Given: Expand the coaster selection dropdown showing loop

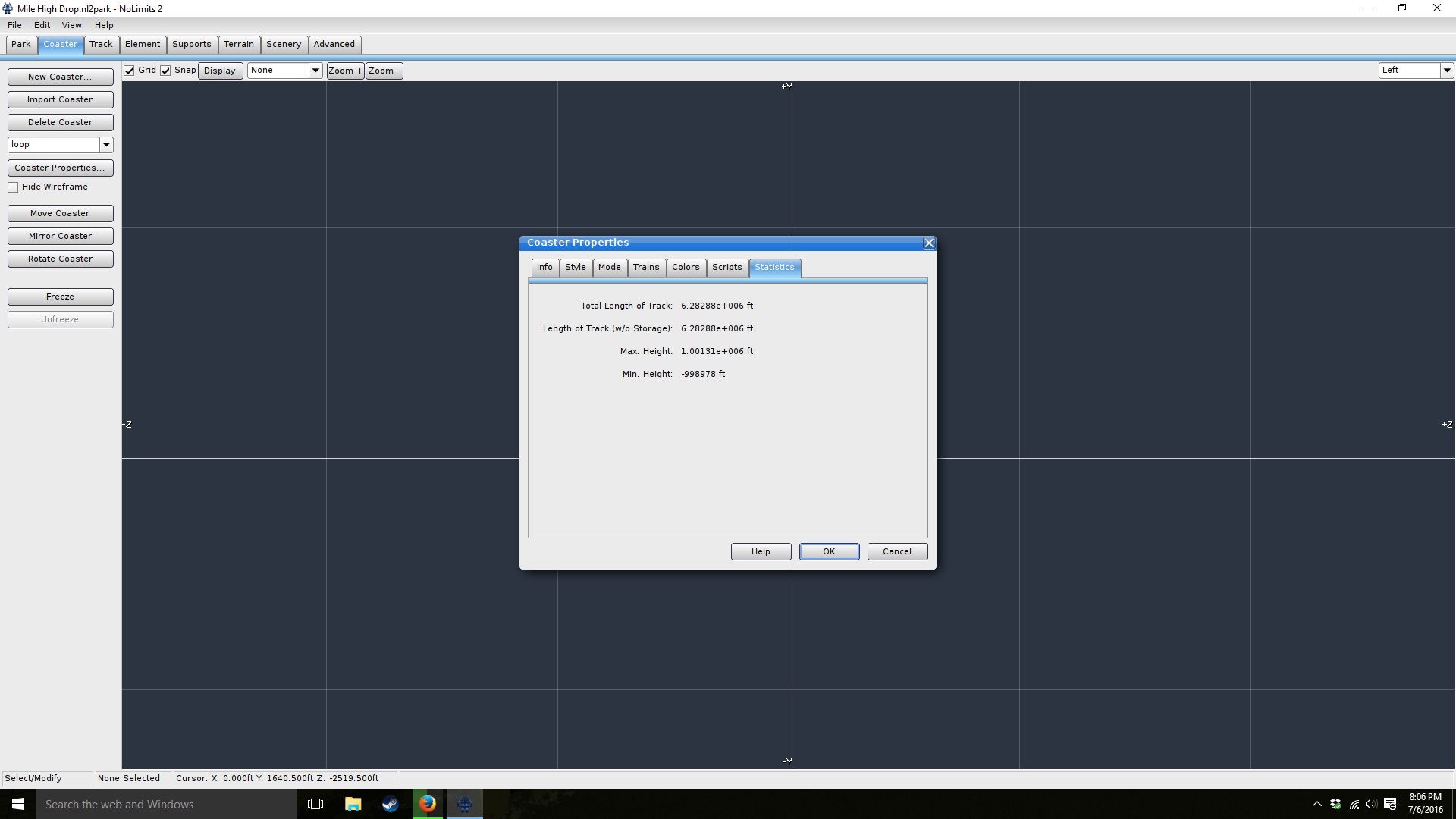Looking at the screenshot, I should (106, 144).
